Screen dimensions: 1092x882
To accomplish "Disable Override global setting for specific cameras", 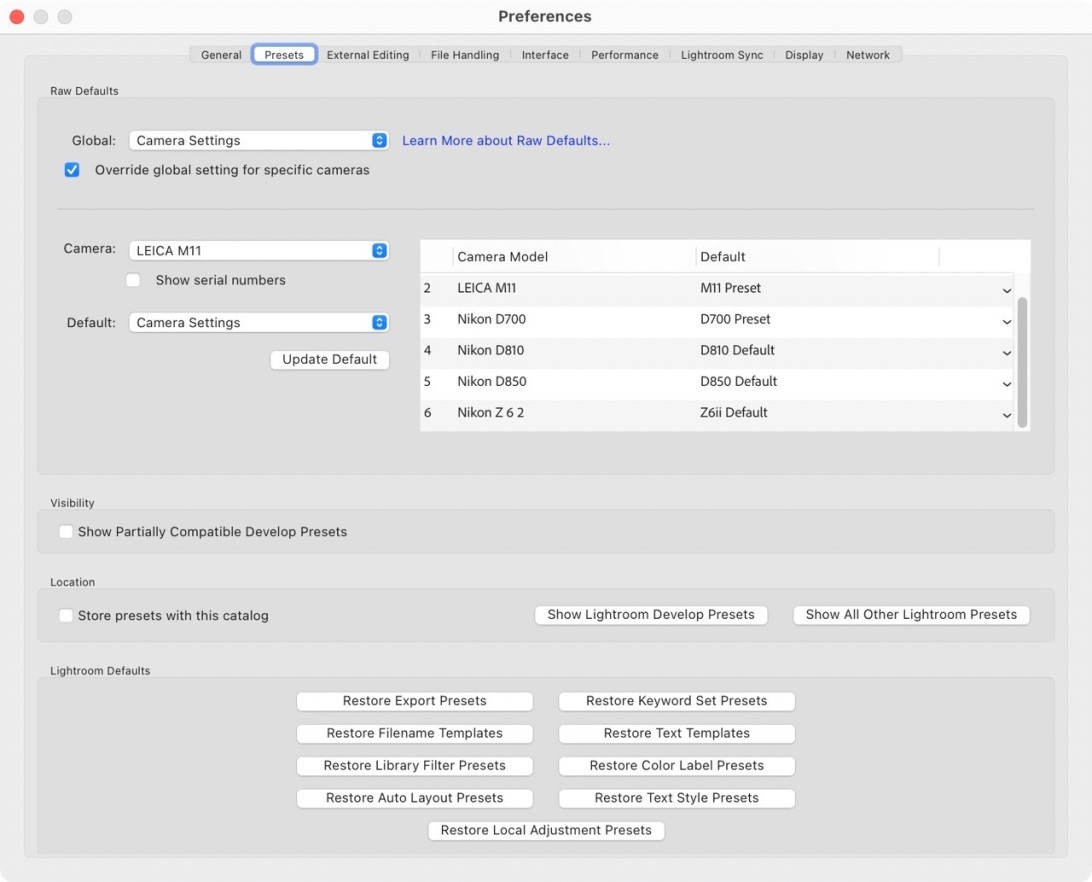I will coord(72,170).
